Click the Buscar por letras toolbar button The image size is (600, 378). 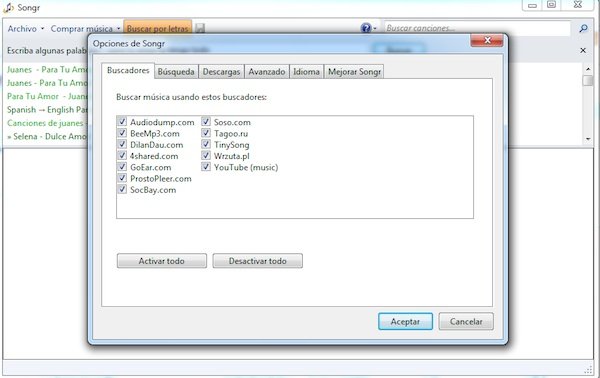click(158, 28)
